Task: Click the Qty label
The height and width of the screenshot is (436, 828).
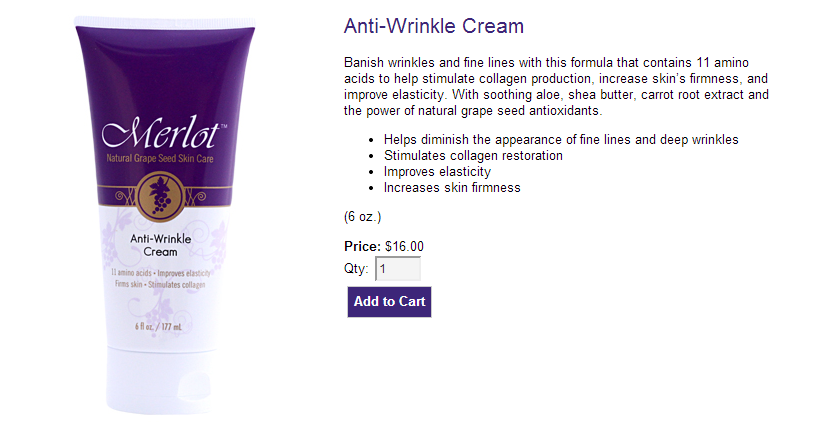Action: click(356, 269)
